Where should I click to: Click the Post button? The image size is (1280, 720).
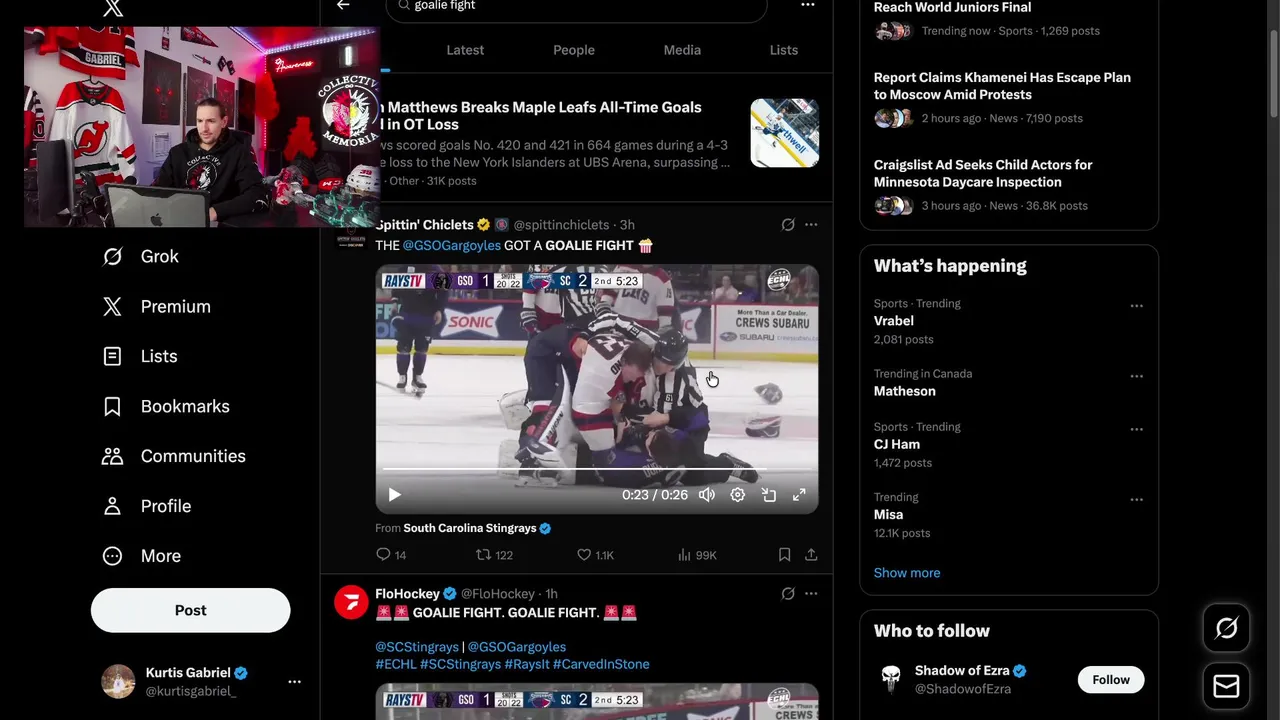click(x=191, y=610)
